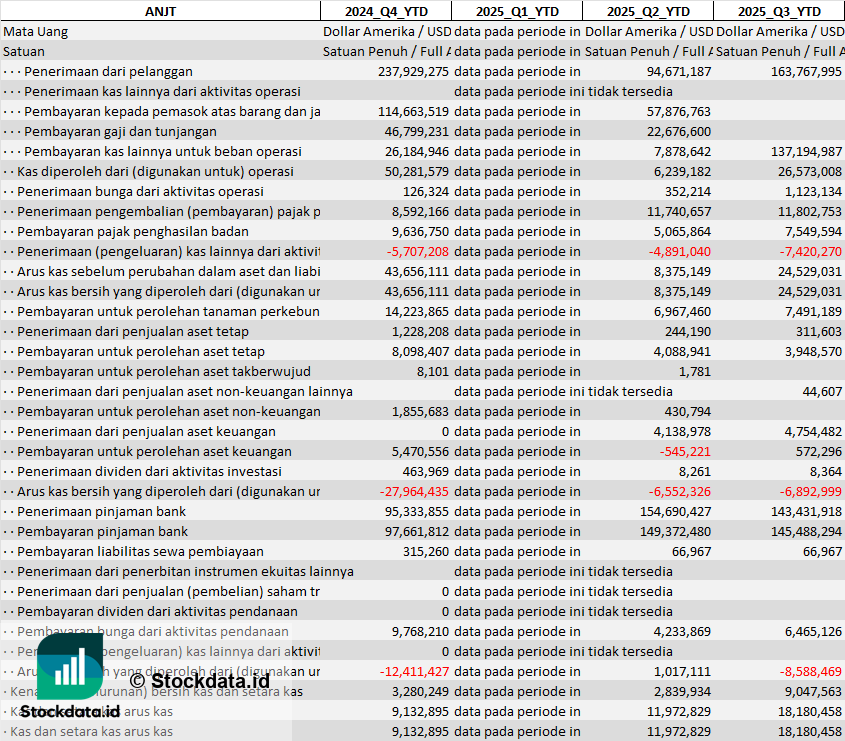The width and height of the screenshot is (845, 741).
Task: Click the Stockdata.id text below the logo
Action: [70, 711]
